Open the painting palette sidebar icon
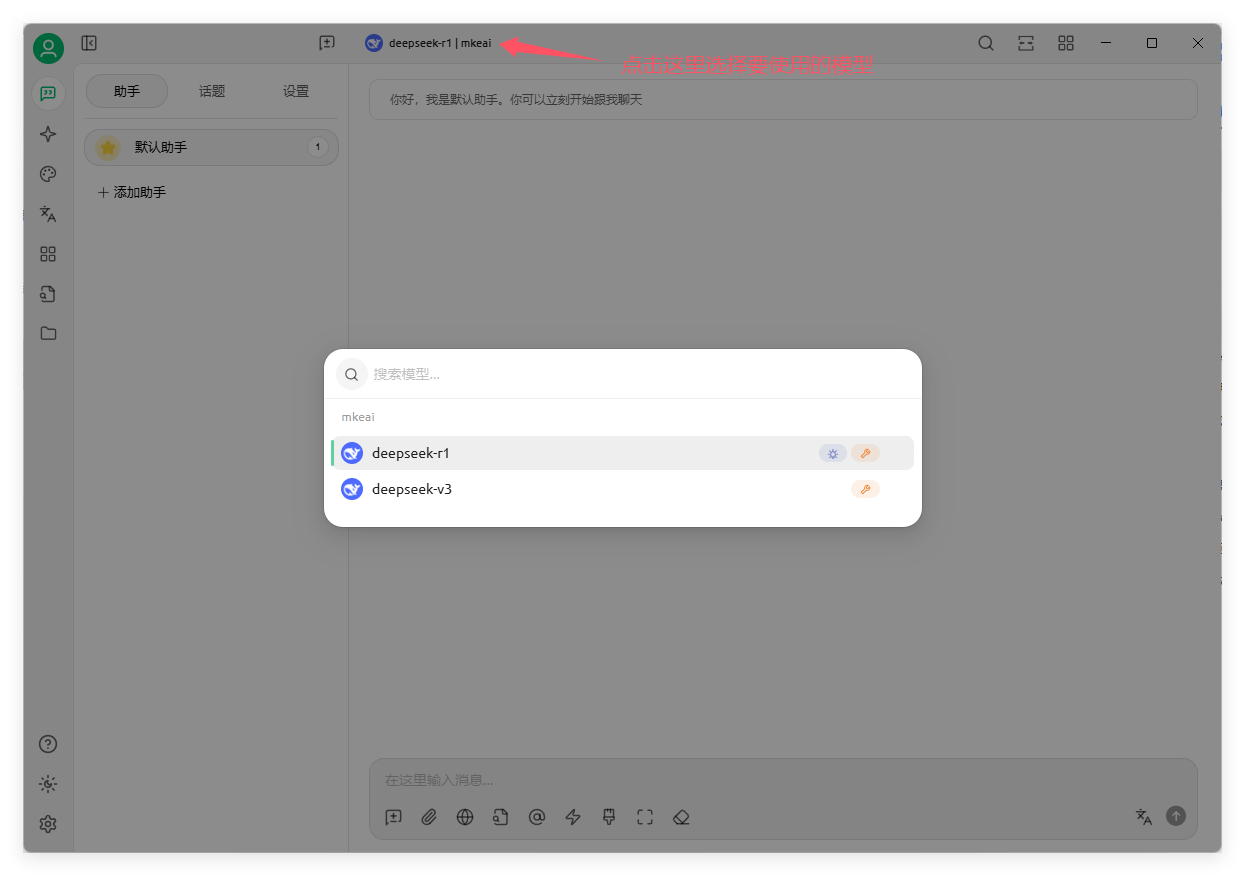Screen dimensions: 1245x876 click(x=48, y=174)
